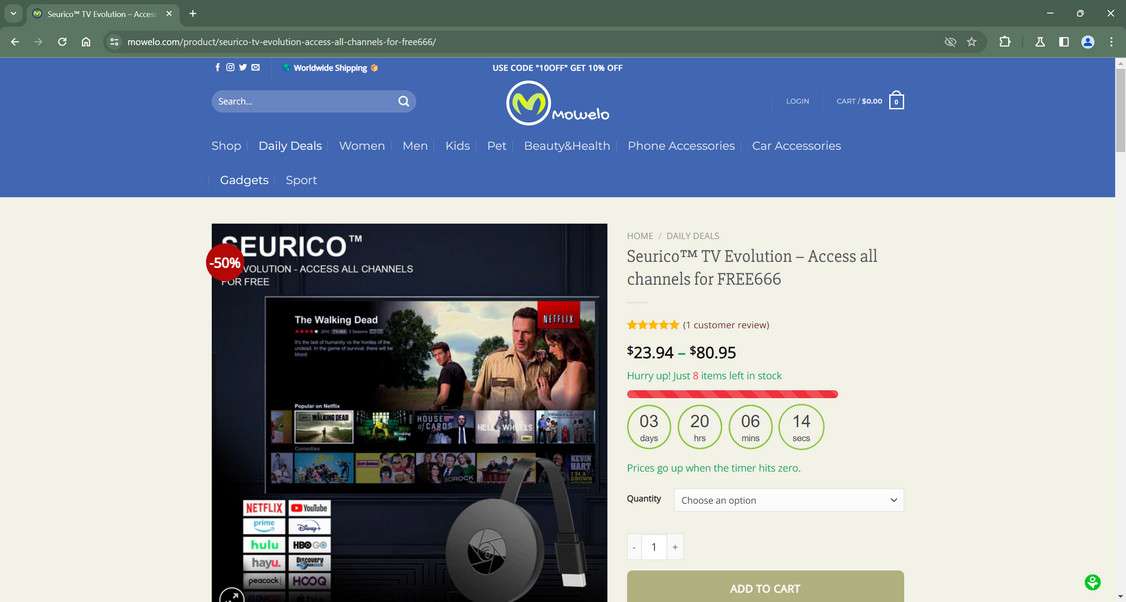Open the Quantity option dropdown
Viewport: 1126px width, 602px height.
788,500
